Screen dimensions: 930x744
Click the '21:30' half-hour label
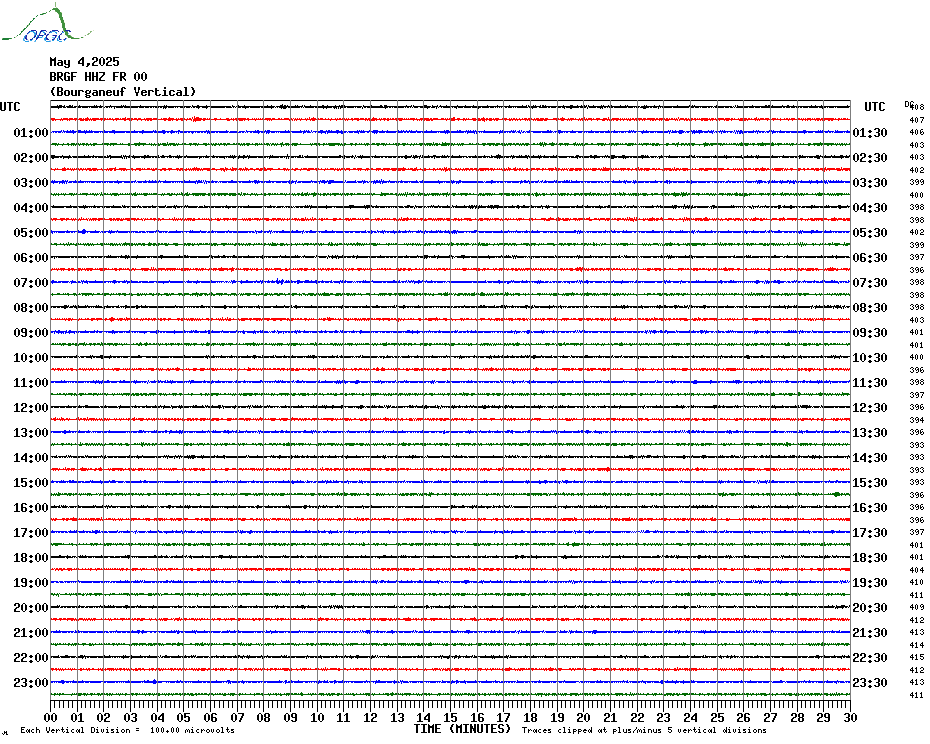(870, 632)
